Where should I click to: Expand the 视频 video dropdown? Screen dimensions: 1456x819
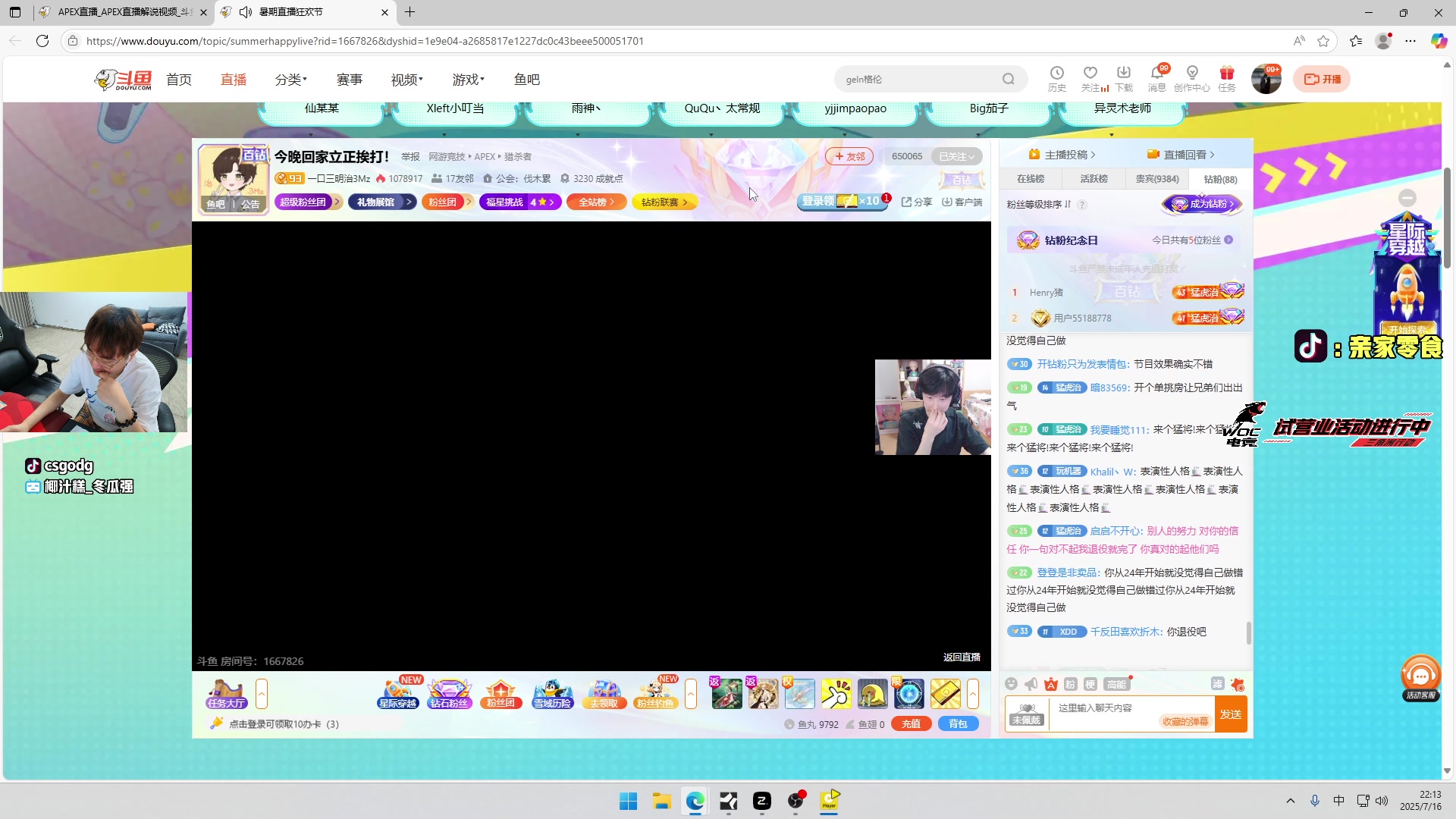point(406,80)
